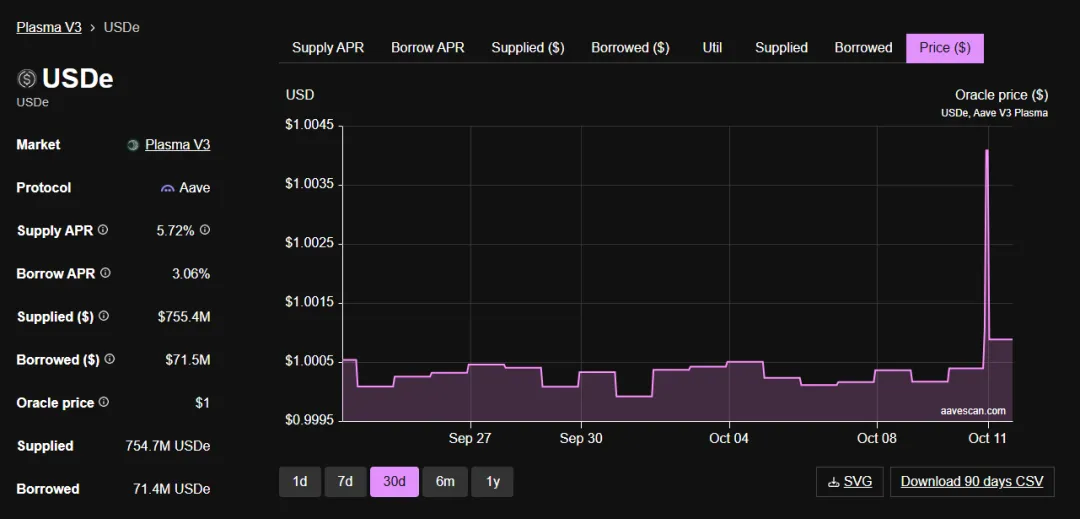The width and height of the screenshot is (1080, 519).
Task: Open the Borrow APR chart tab
Action: click(x=427, y=48)
